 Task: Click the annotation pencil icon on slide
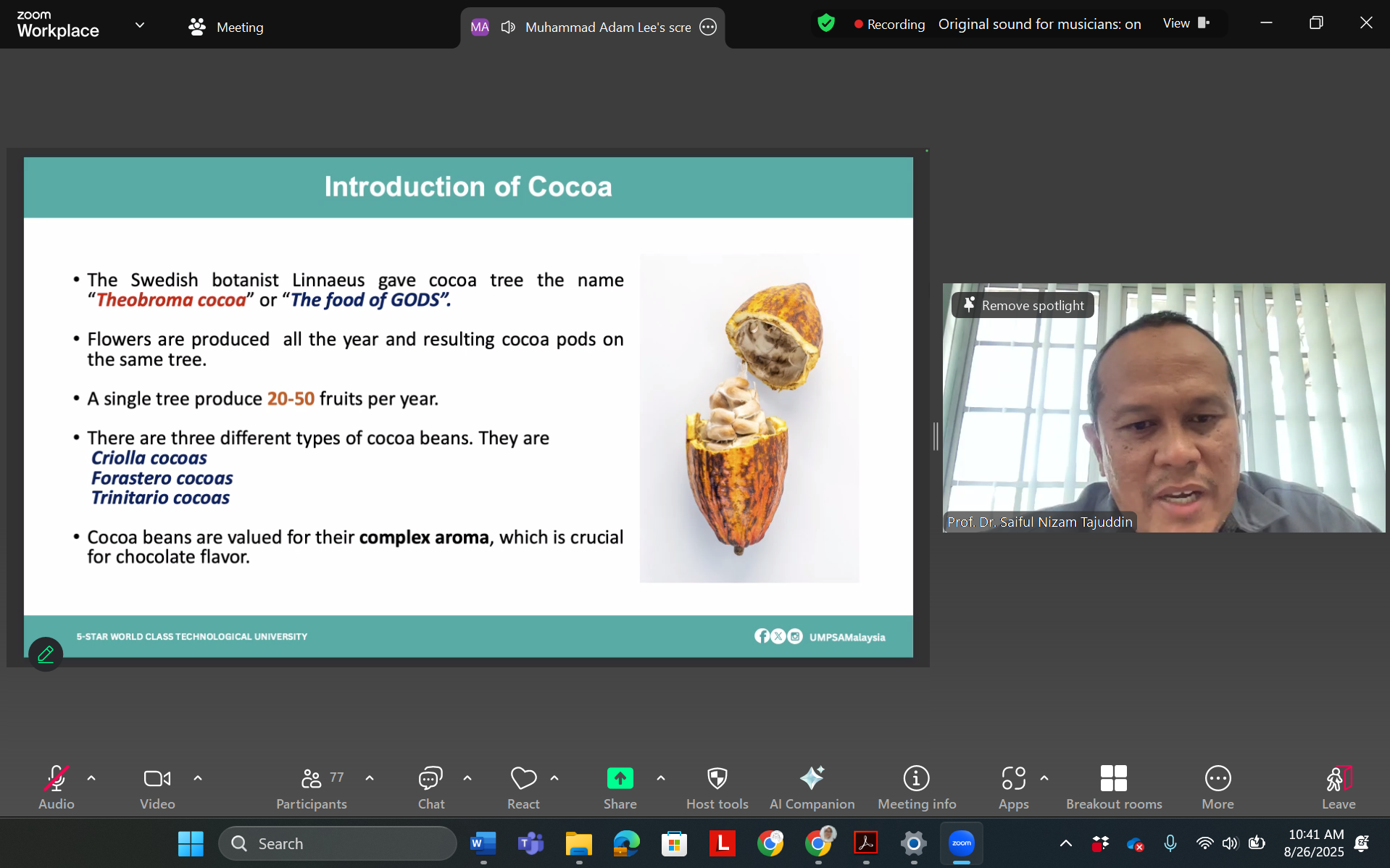coord(46,654)
